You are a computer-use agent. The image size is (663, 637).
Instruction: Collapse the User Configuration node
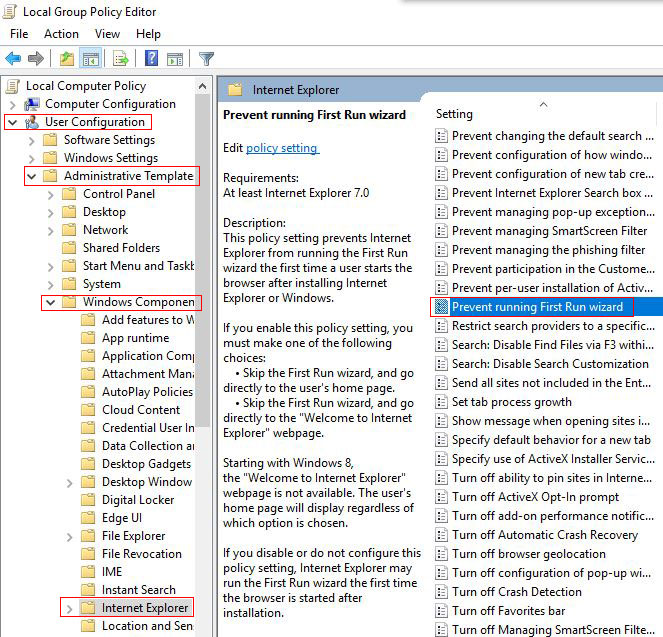pos(13,123)
